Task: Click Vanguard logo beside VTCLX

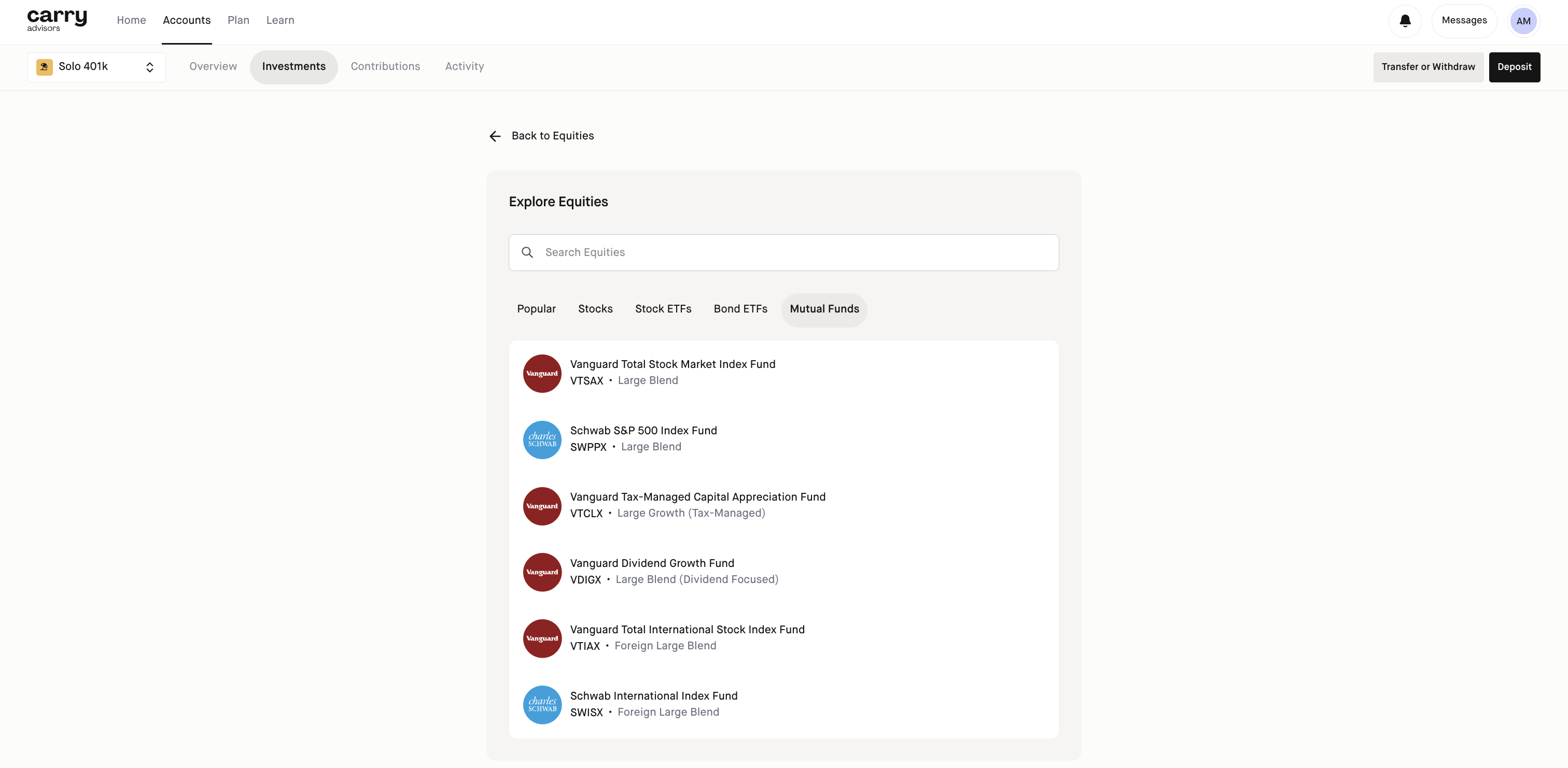Action: 542,506
